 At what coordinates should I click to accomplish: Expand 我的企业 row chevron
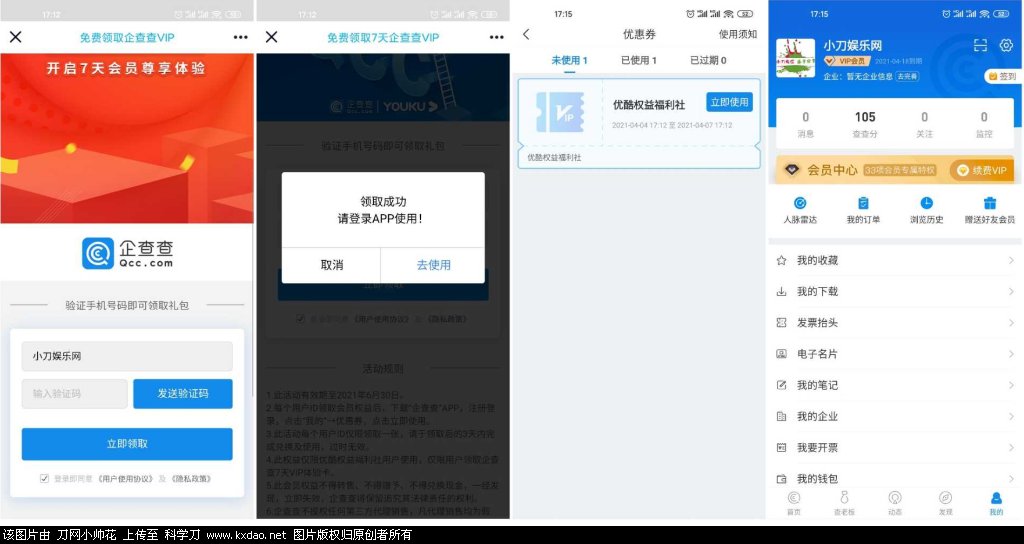(1011, 417)
